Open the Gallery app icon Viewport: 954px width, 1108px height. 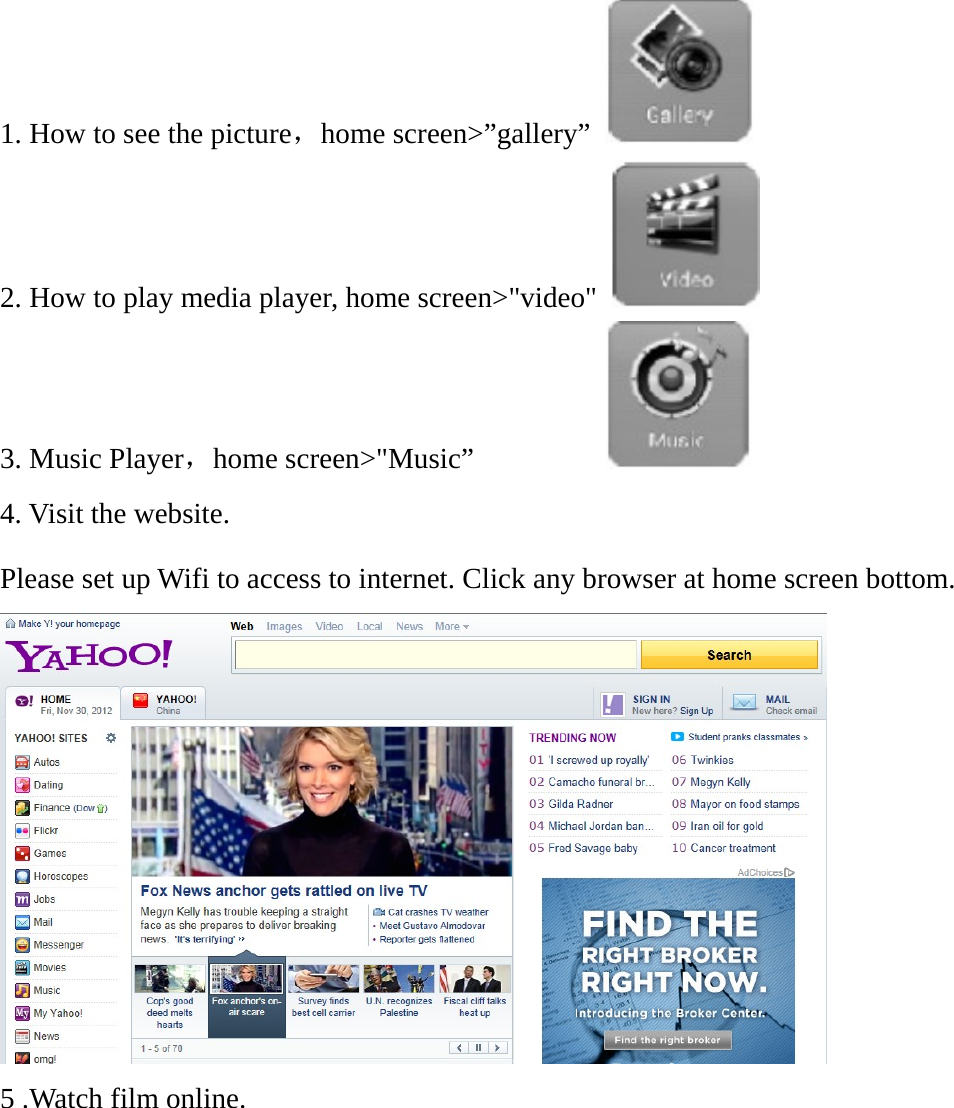(678, 70)
